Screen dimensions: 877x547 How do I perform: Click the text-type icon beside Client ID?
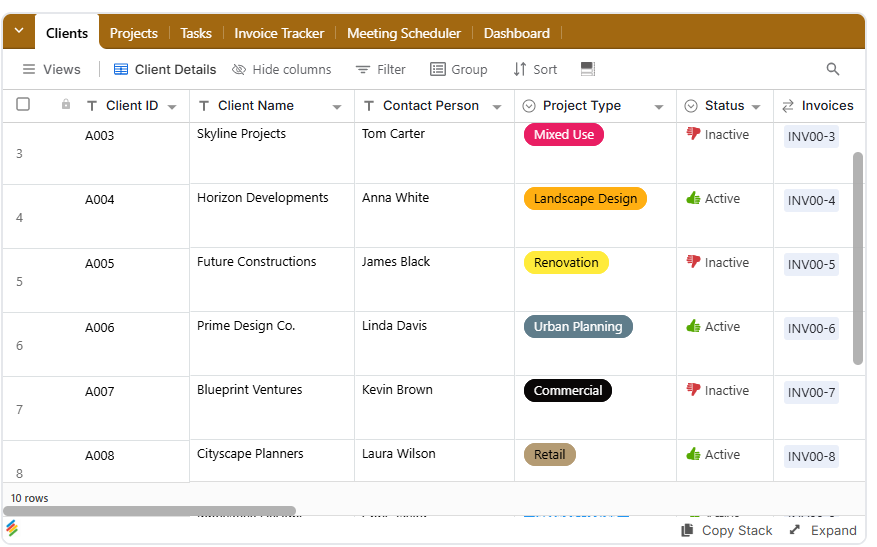92,106
